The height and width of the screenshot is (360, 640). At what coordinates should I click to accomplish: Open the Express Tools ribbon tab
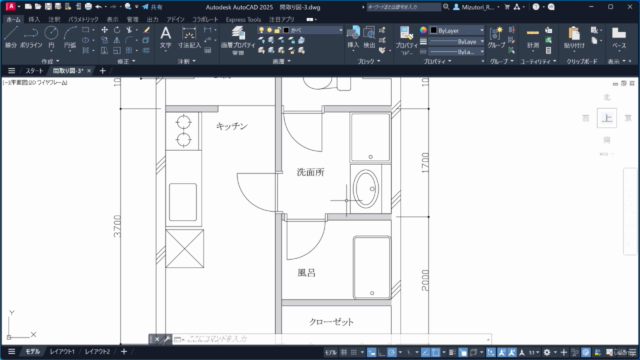(243, 19)
